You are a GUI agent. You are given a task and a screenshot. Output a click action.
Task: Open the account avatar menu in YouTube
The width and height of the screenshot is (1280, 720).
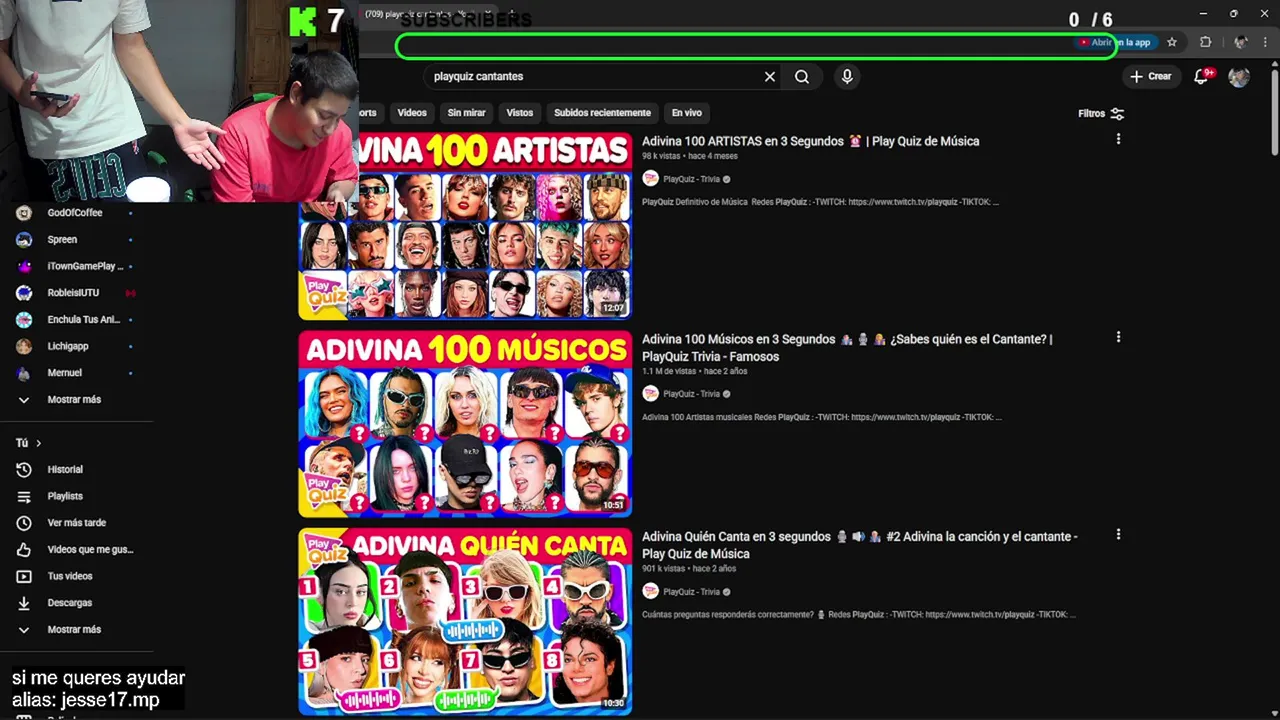click(x=1239, y=76)
